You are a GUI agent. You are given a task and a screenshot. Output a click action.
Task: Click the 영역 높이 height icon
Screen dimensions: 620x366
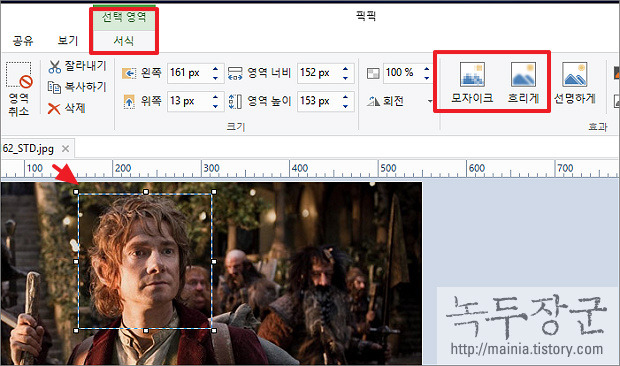tap(235, 102)
